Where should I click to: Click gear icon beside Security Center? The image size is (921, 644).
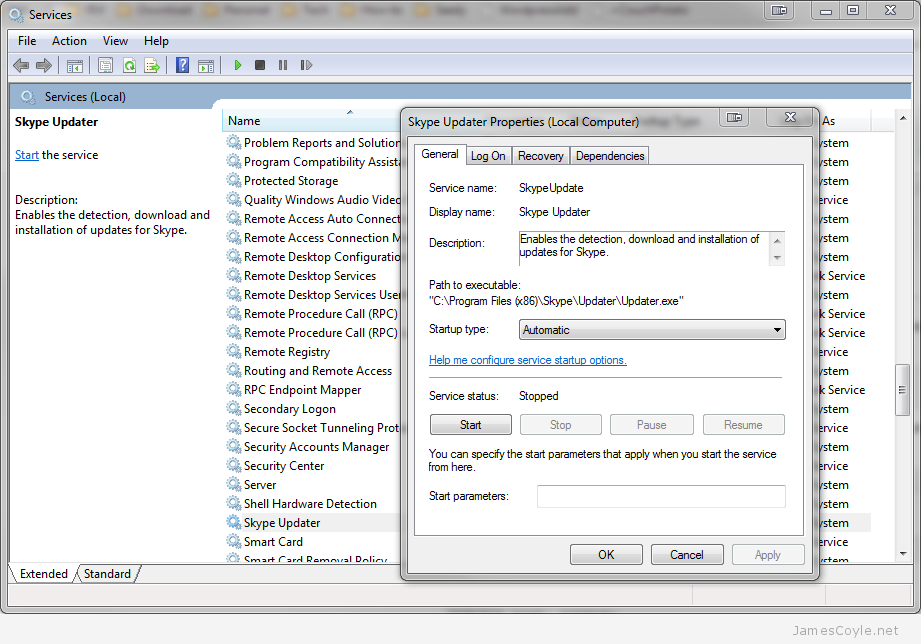(234, 465)
